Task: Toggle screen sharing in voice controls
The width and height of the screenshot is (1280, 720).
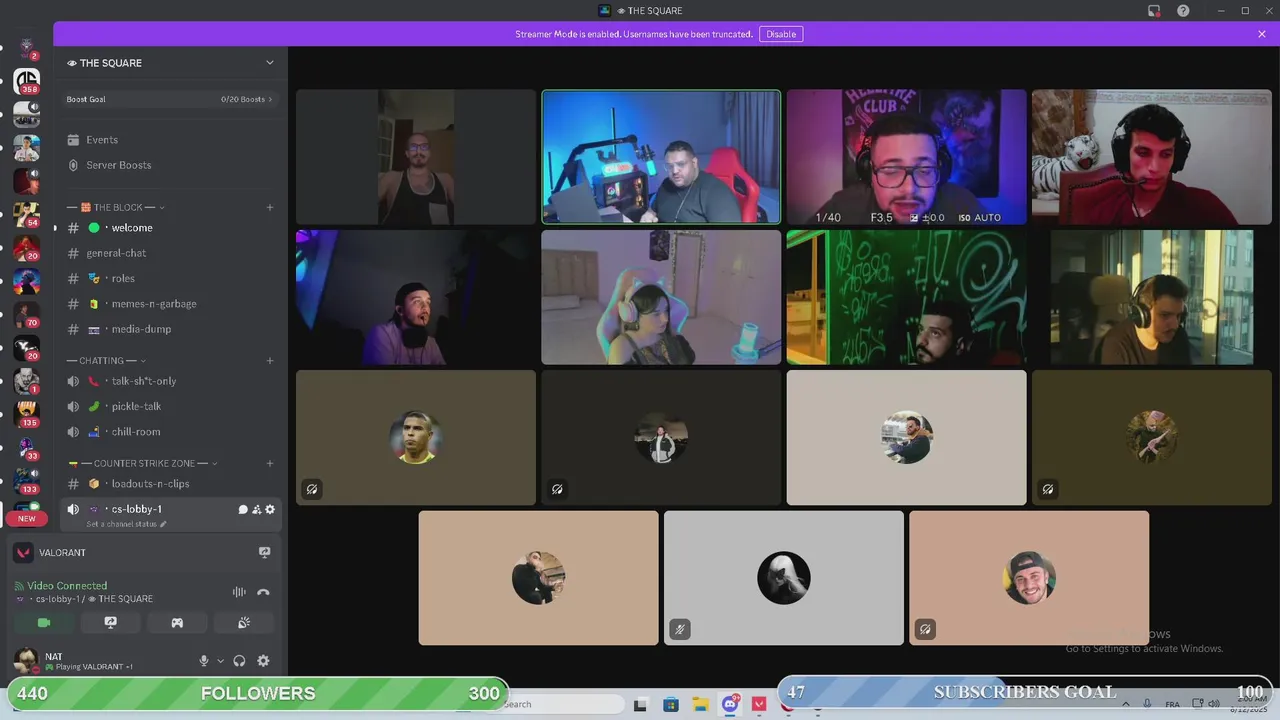Action: click(x=110, y=622)
